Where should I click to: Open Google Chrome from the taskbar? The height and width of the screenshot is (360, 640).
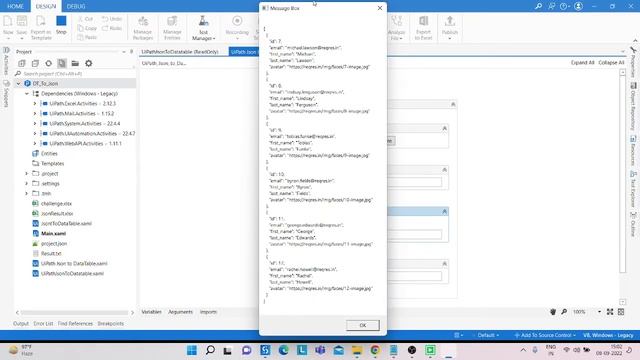click(x=375, y=350)
